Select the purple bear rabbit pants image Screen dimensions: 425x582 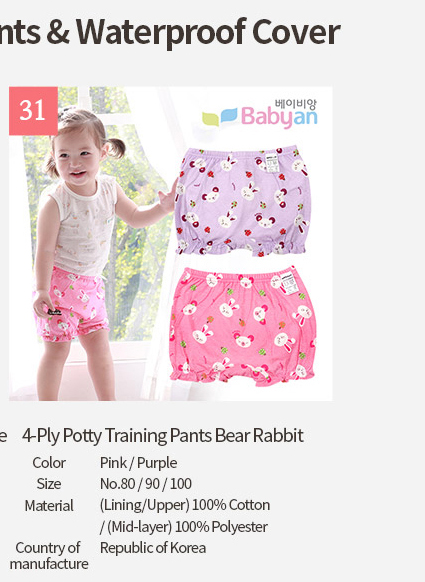(243, 201)
